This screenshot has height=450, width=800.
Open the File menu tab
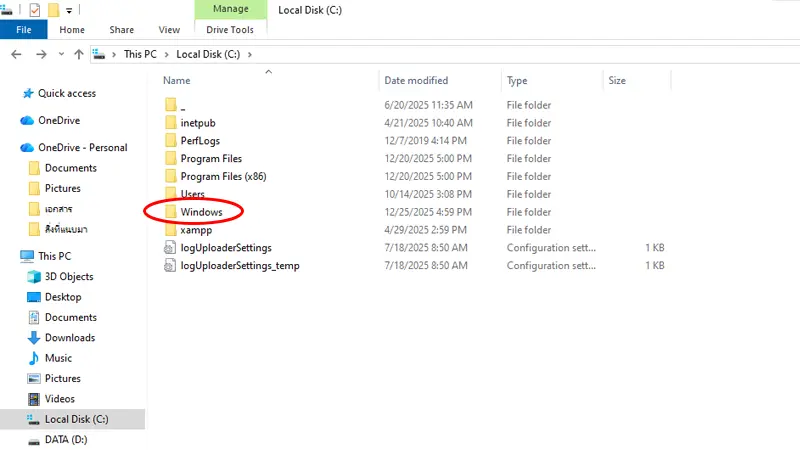(x=23, y=30)
